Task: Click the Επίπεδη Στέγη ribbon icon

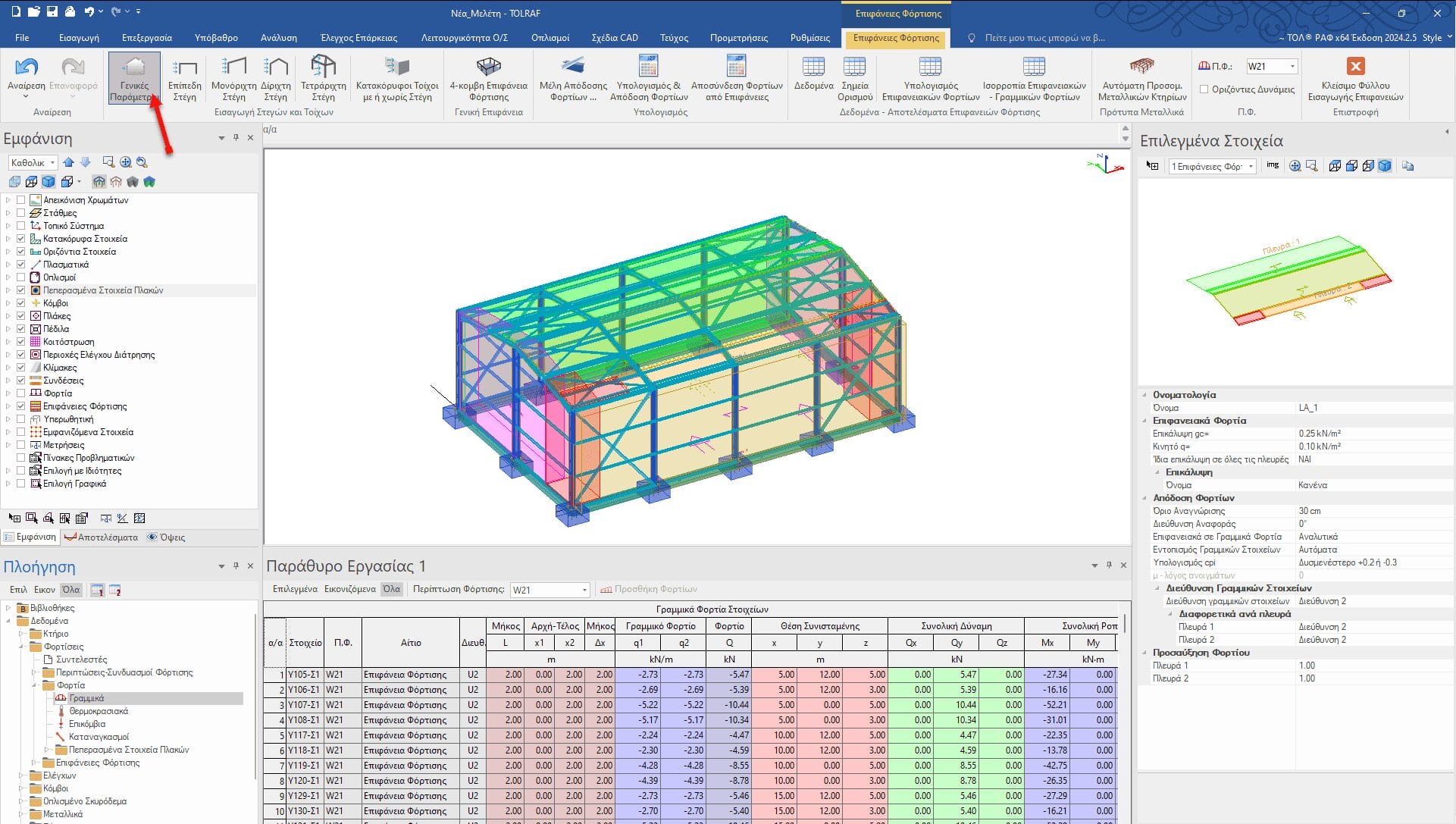Action: point(184,68)
